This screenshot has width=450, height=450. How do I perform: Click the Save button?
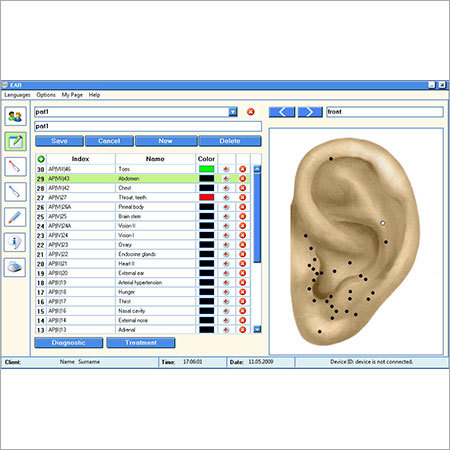pyautogui.click(x=59, y=141)
